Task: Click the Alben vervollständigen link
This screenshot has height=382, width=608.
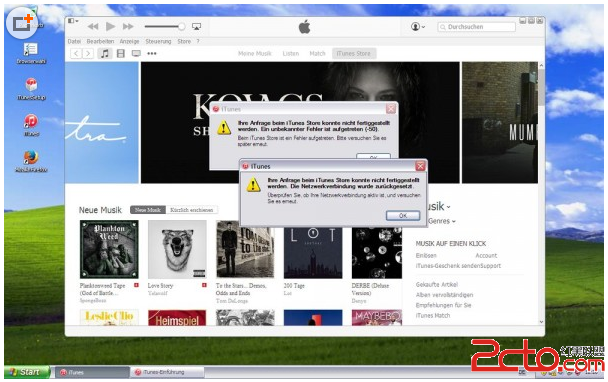Action: [x=444, y=295]
